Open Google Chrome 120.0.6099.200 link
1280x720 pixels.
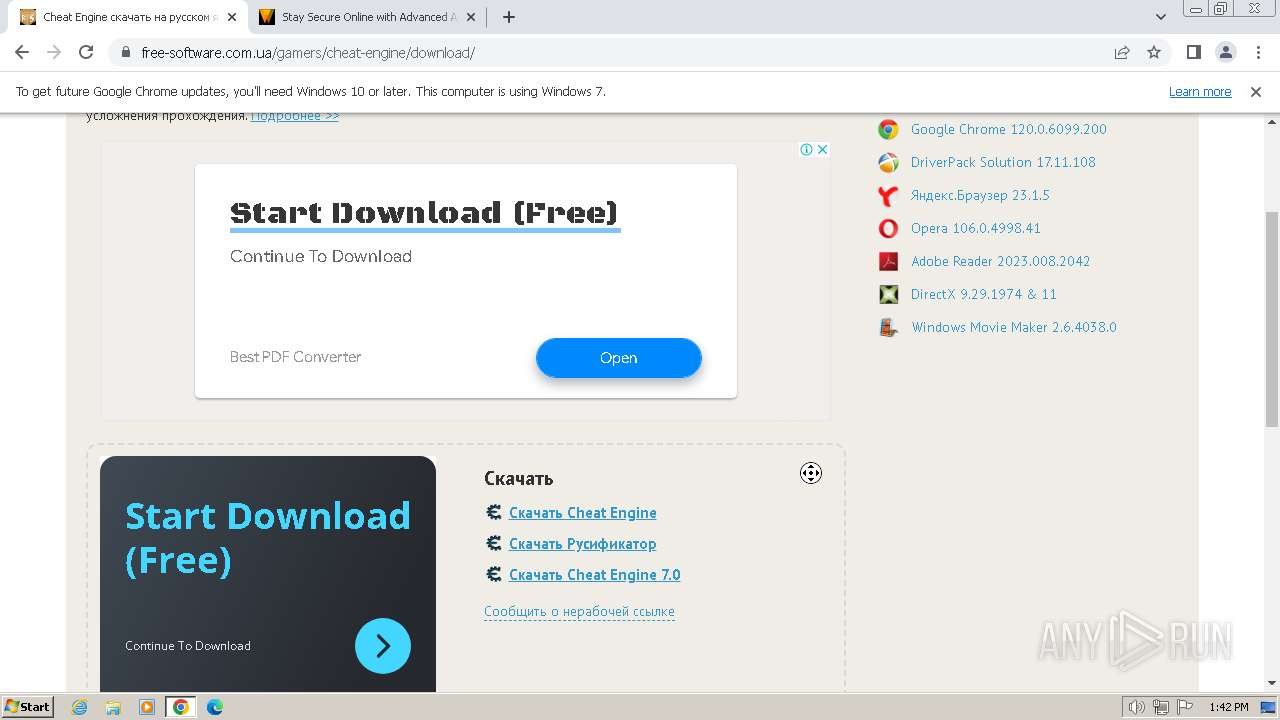(1009, 129)
